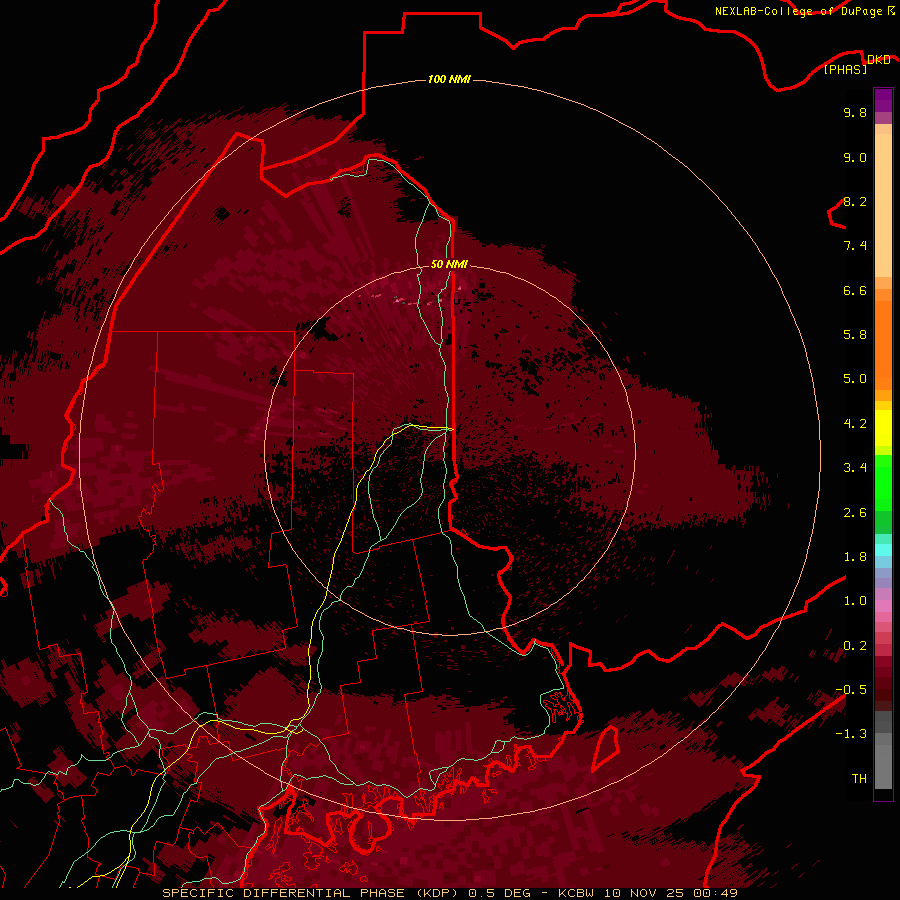Click the purple swatch atop the color bar
900x900 pixels.
(883, 100)
